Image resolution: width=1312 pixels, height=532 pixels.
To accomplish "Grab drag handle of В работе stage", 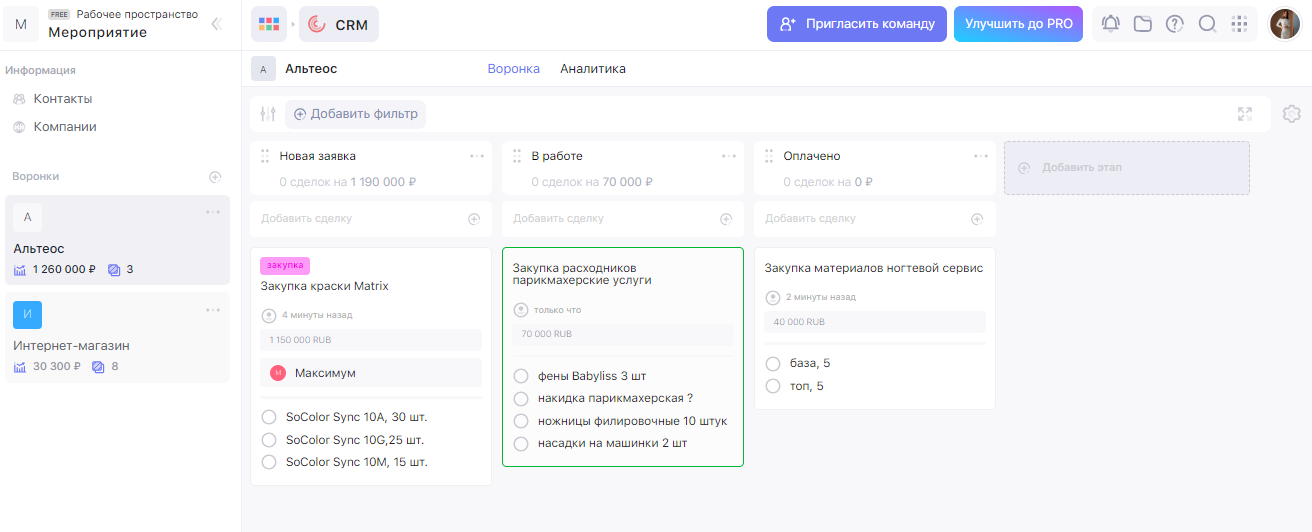I will [517, 156].
